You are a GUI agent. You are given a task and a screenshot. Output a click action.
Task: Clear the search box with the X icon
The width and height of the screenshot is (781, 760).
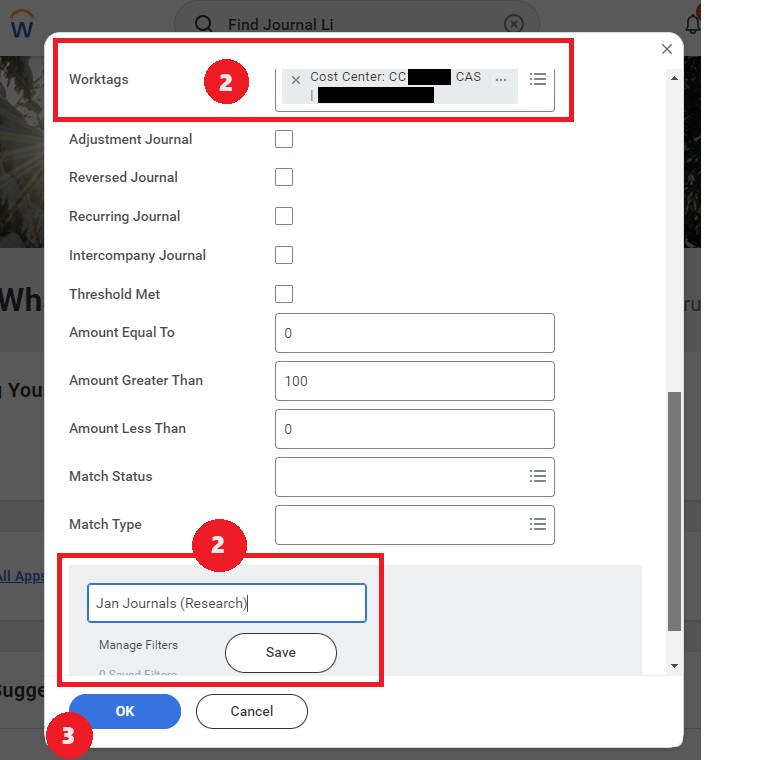click(x=514, y=23)
